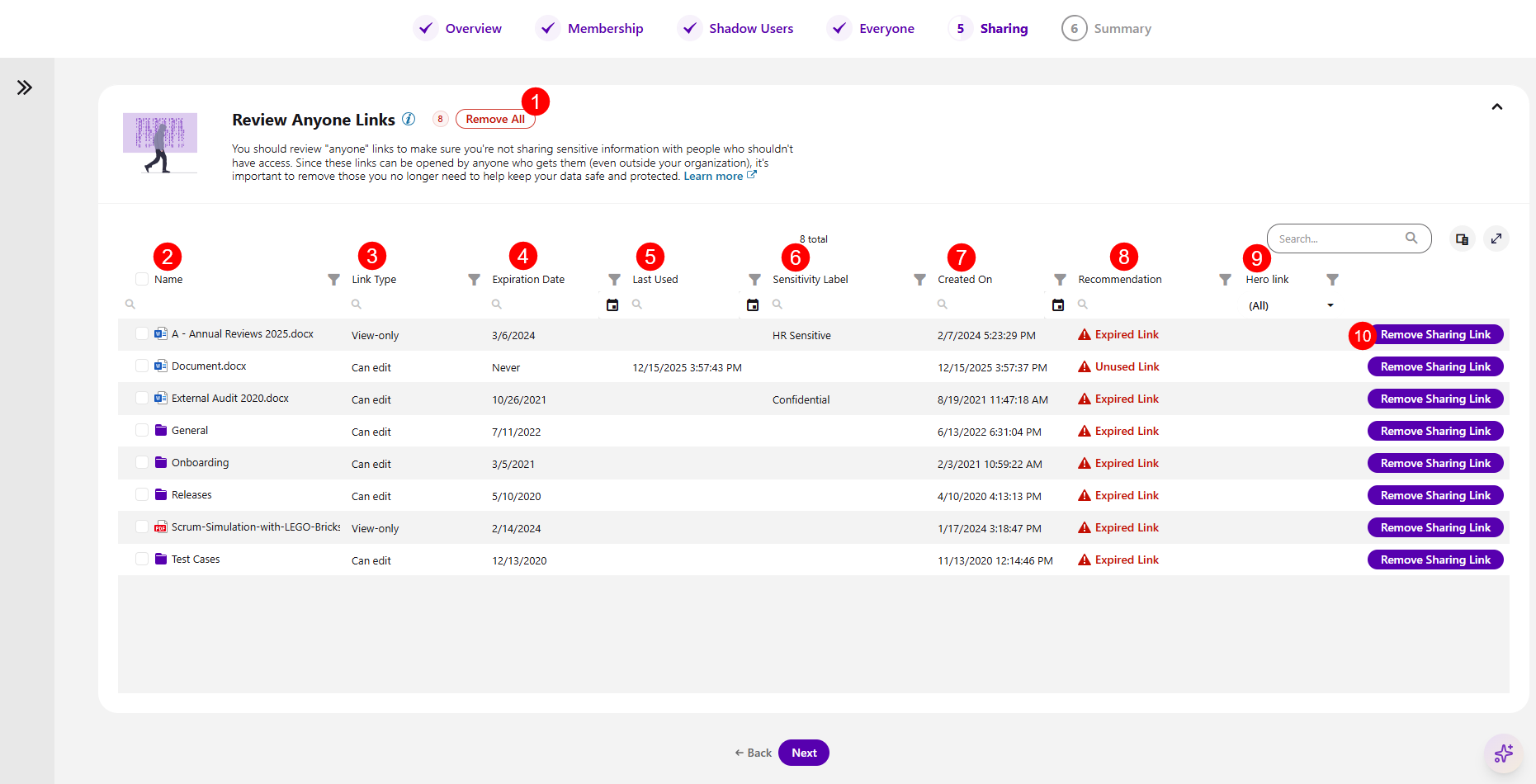Toggle the select-all checkbox in Name header

tap(142, 280)
